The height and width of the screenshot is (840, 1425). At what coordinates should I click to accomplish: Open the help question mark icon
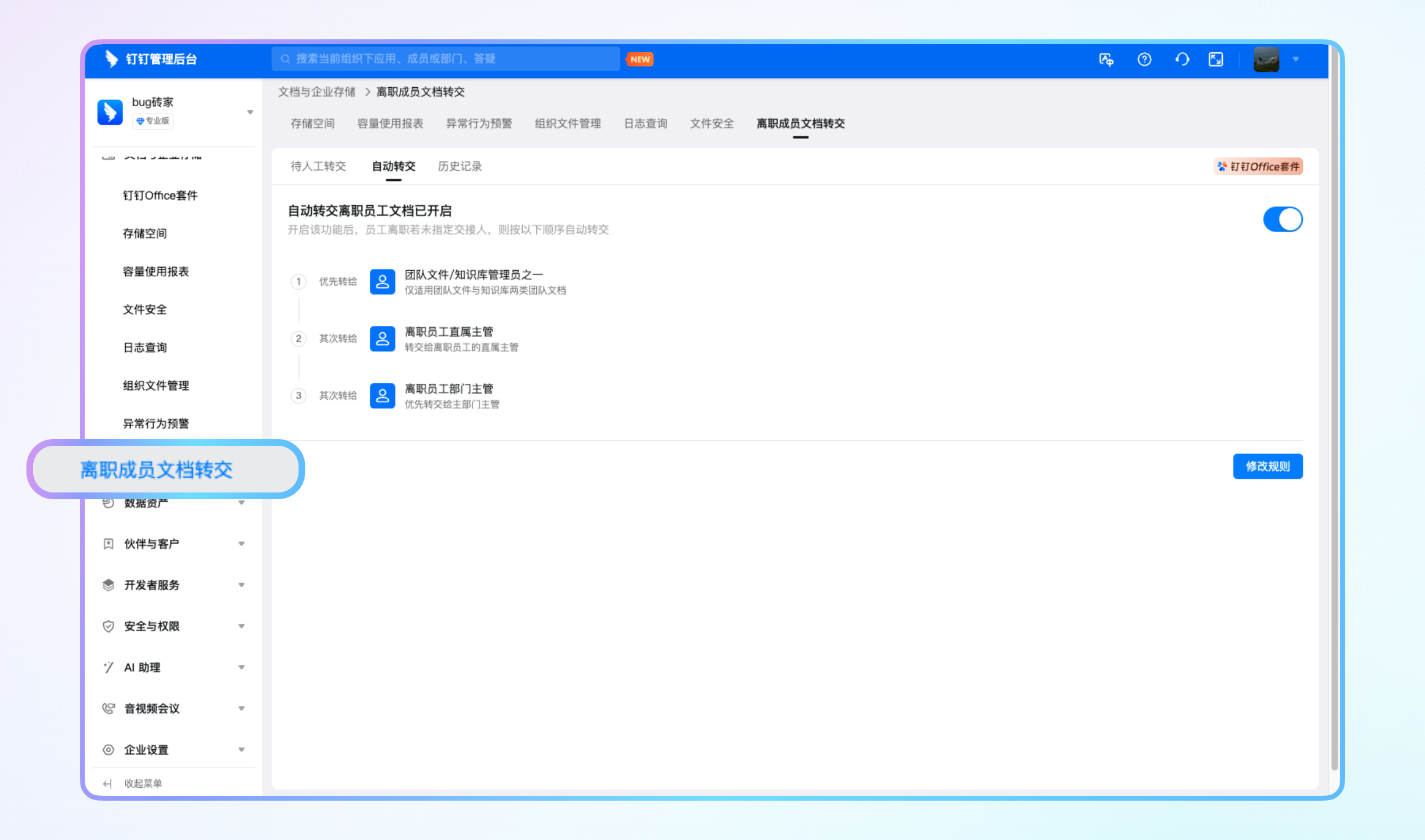(1144, 60)
